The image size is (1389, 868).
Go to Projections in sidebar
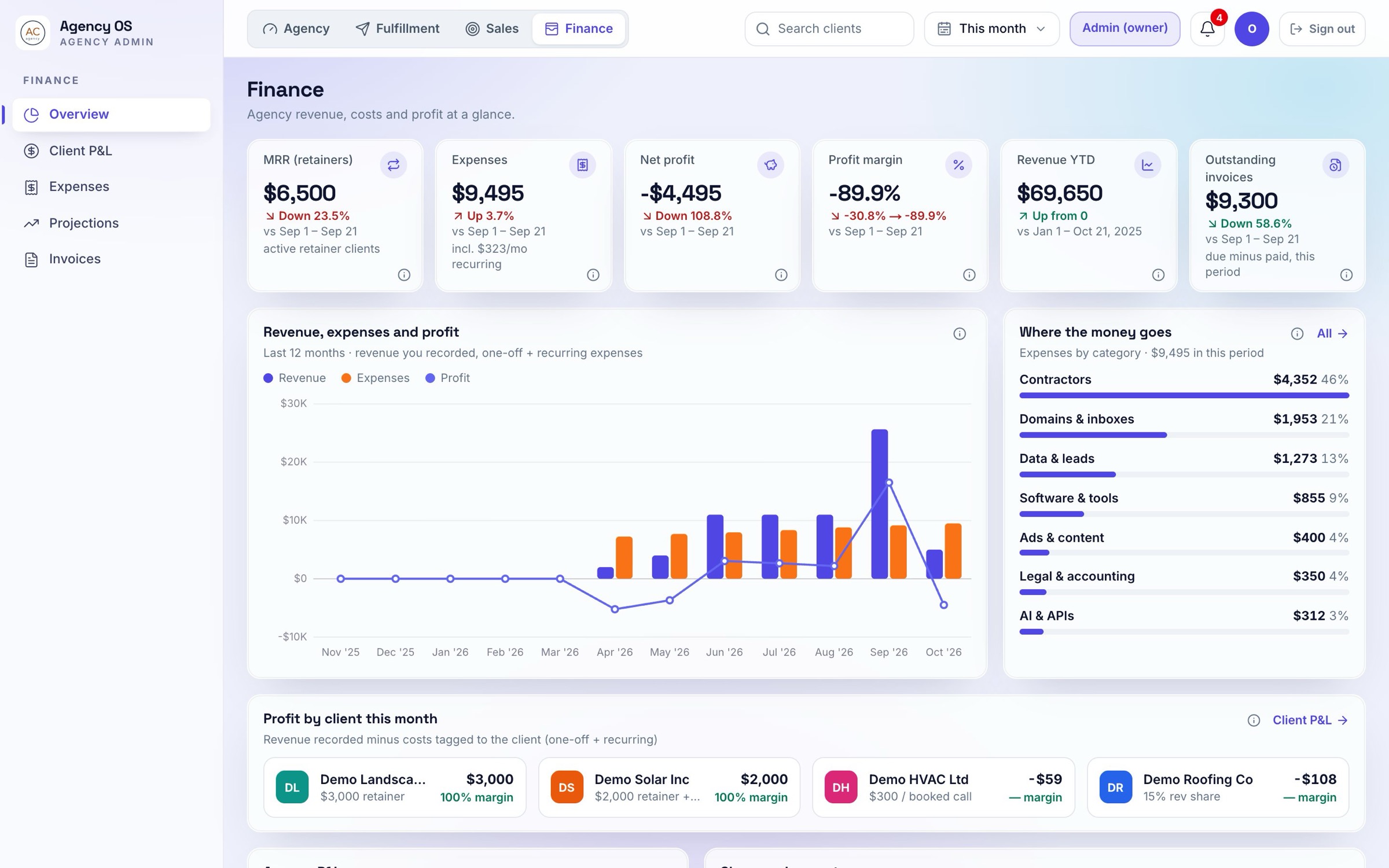(x=111, y=223)
